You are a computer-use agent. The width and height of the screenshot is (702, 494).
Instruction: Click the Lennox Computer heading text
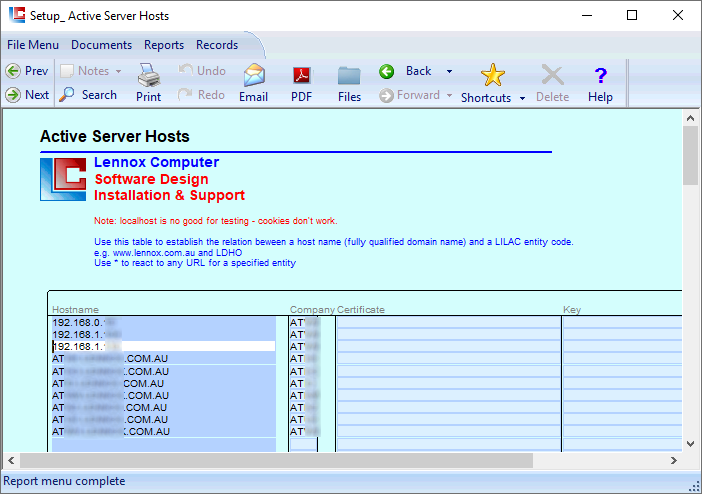(156, 162)
